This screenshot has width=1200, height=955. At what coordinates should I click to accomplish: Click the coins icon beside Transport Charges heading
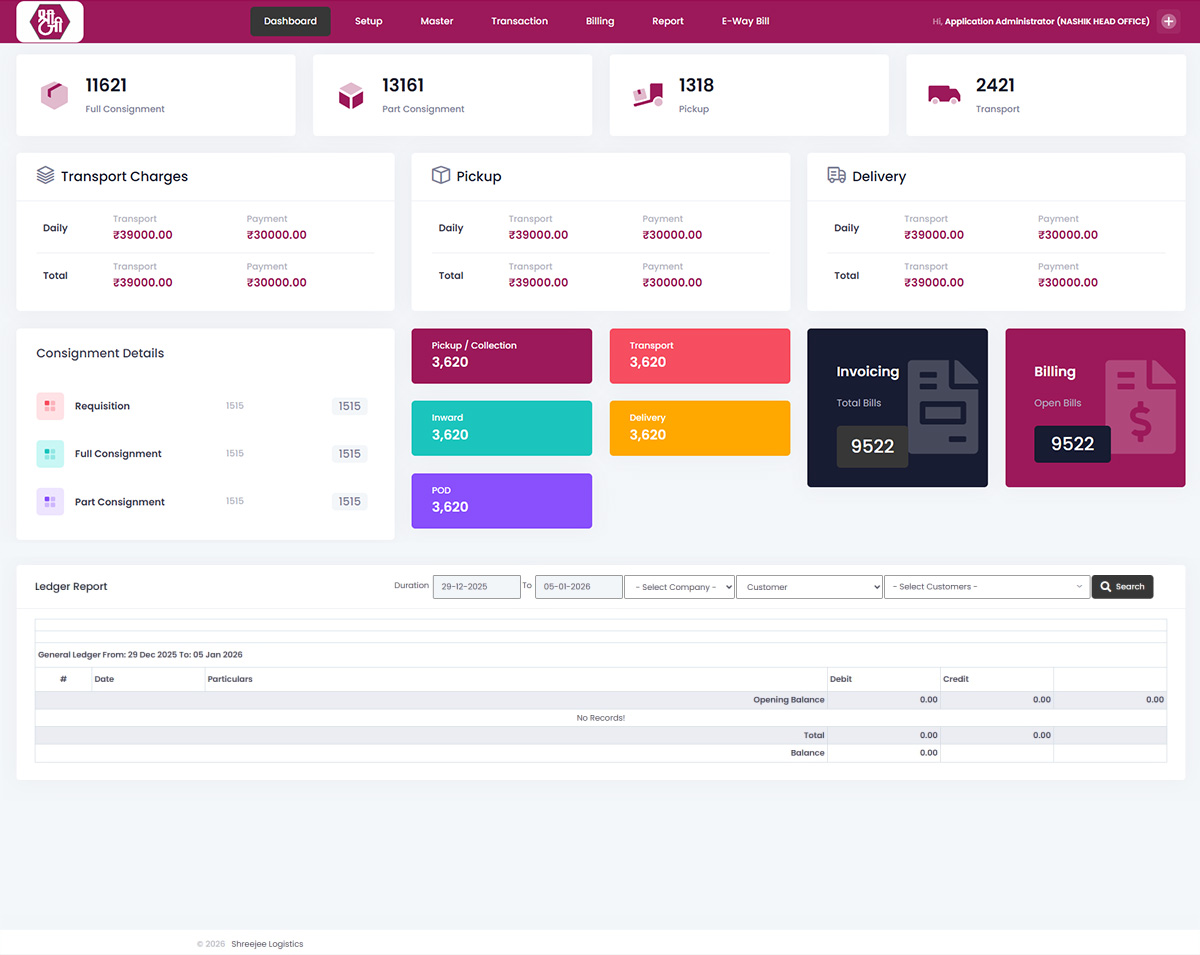(45, 175)
